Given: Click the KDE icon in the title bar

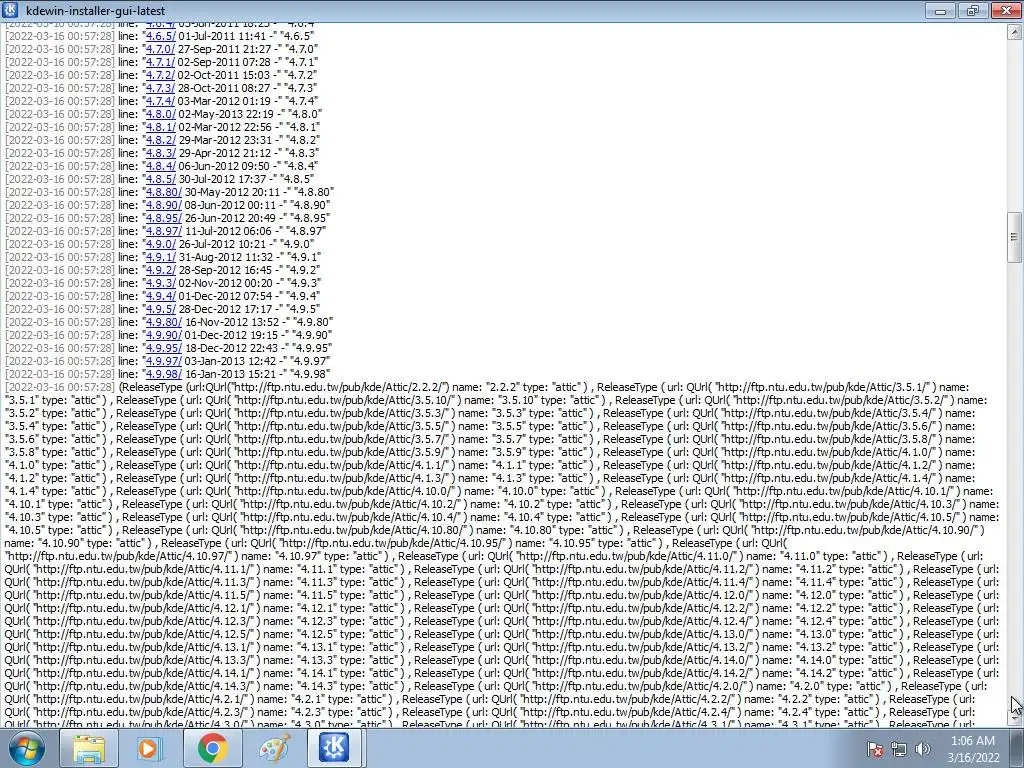Looking at the screenshot, I should click(11, 10).
